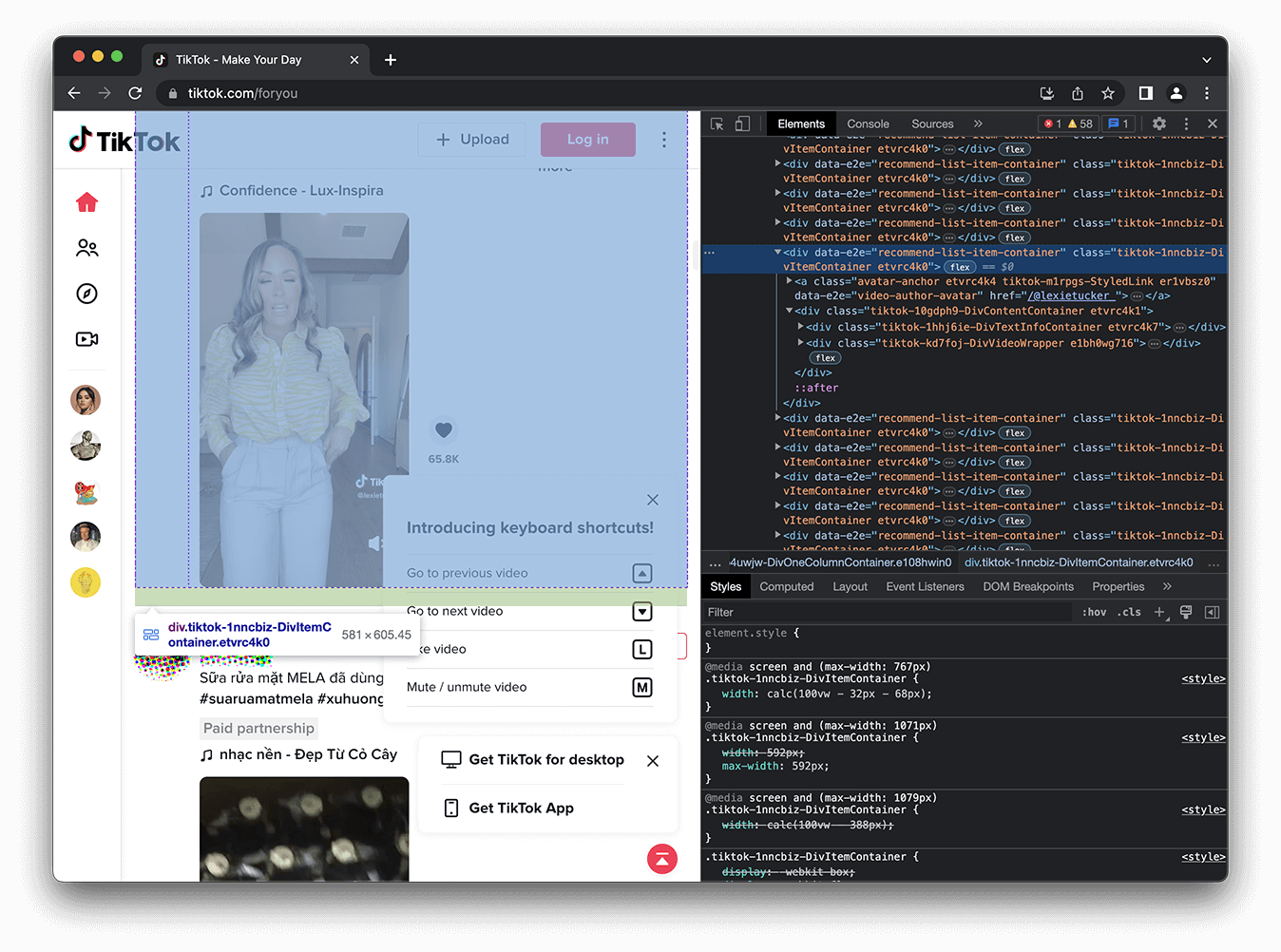This screenshot has height=952, width=1281.
Task: Switch to the Console tab
Action: click(x=868, y=124)
